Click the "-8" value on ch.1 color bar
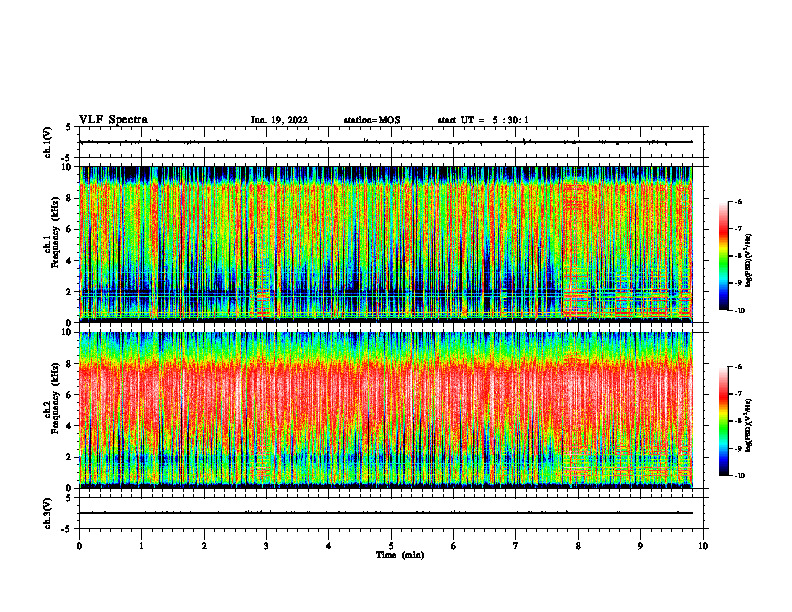The width and height of the screenshot is (792, 612). [x=738, y=256]
